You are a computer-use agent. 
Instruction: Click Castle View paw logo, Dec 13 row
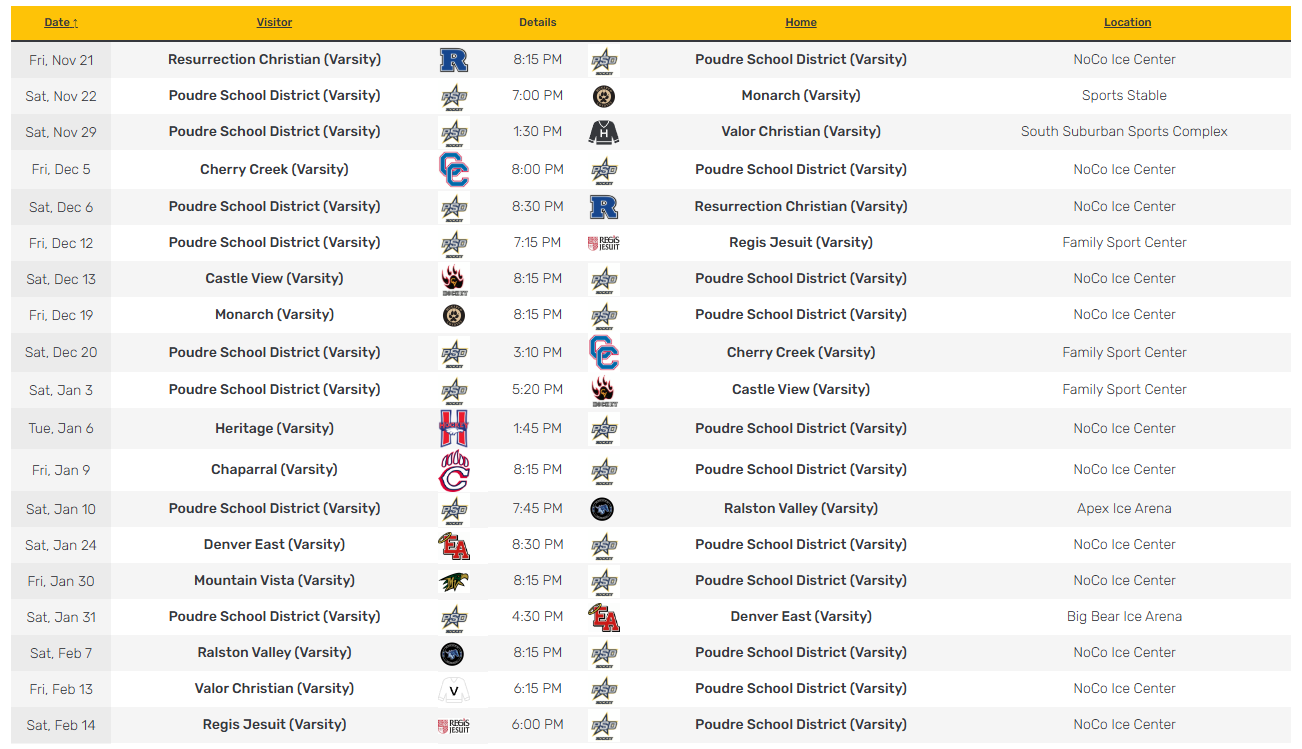(454, 279)
